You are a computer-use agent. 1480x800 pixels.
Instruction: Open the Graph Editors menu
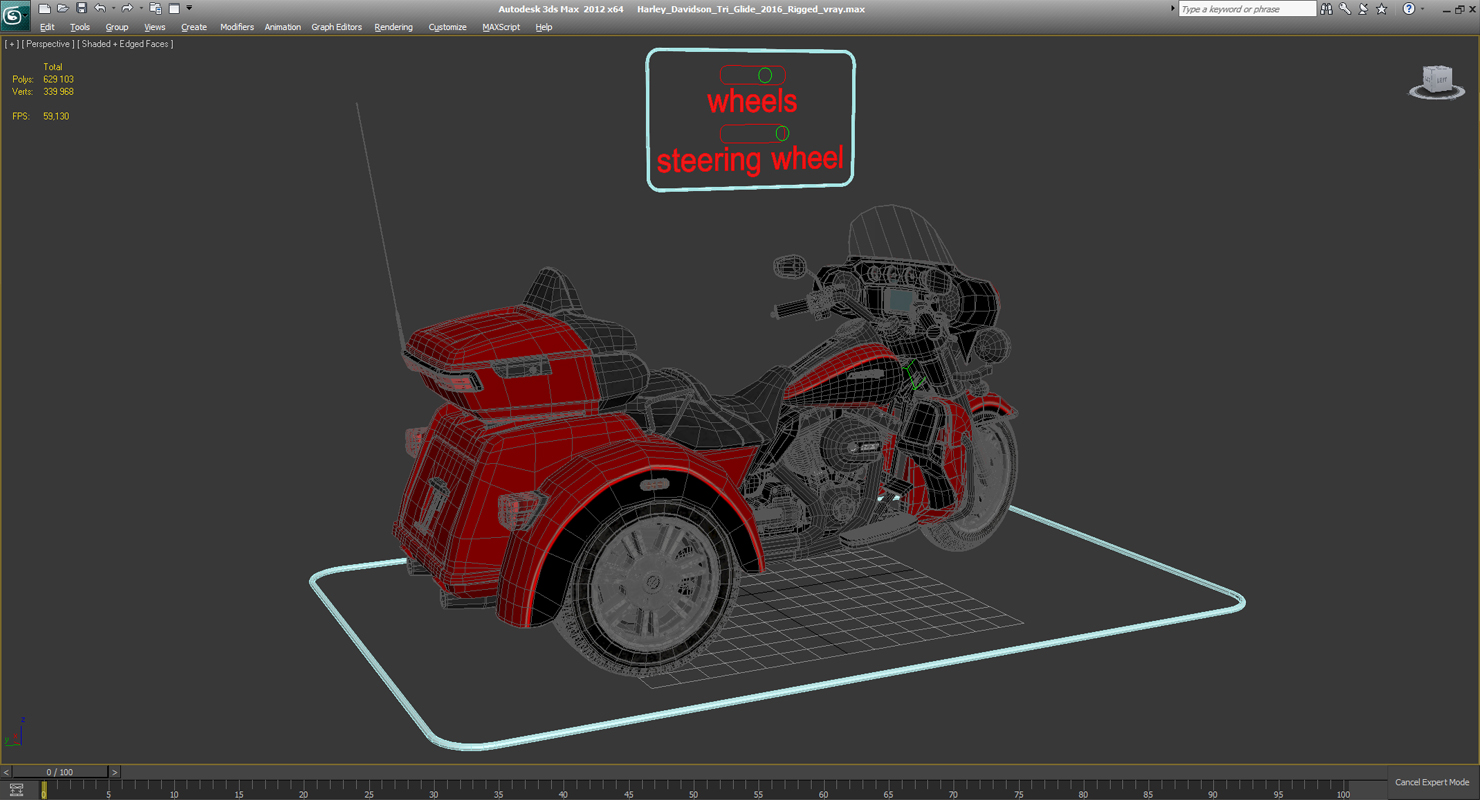336,27
